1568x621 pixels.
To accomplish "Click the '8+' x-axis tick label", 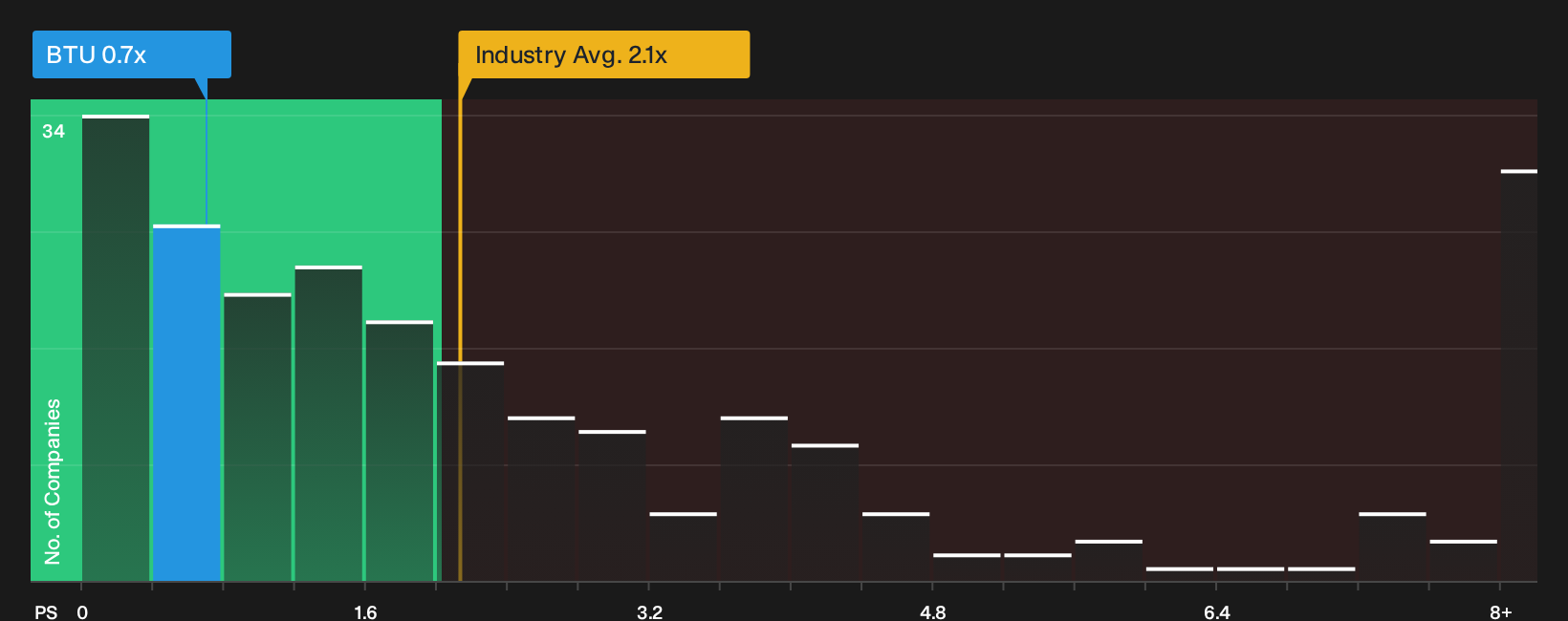I will coord(1501,612).
